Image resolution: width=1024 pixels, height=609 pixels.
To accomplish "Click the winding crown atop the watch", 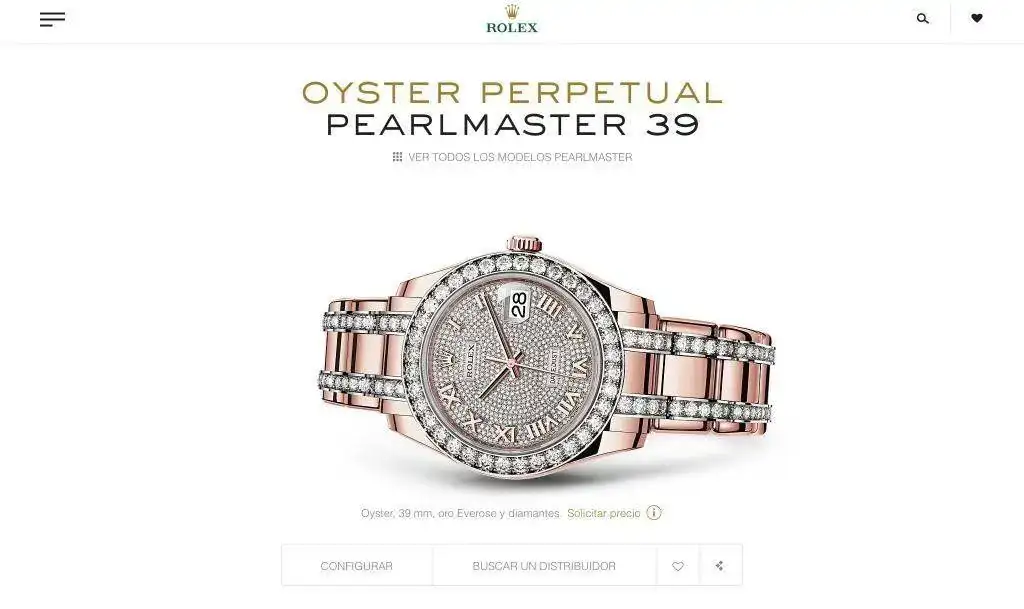I will point(524,243).
